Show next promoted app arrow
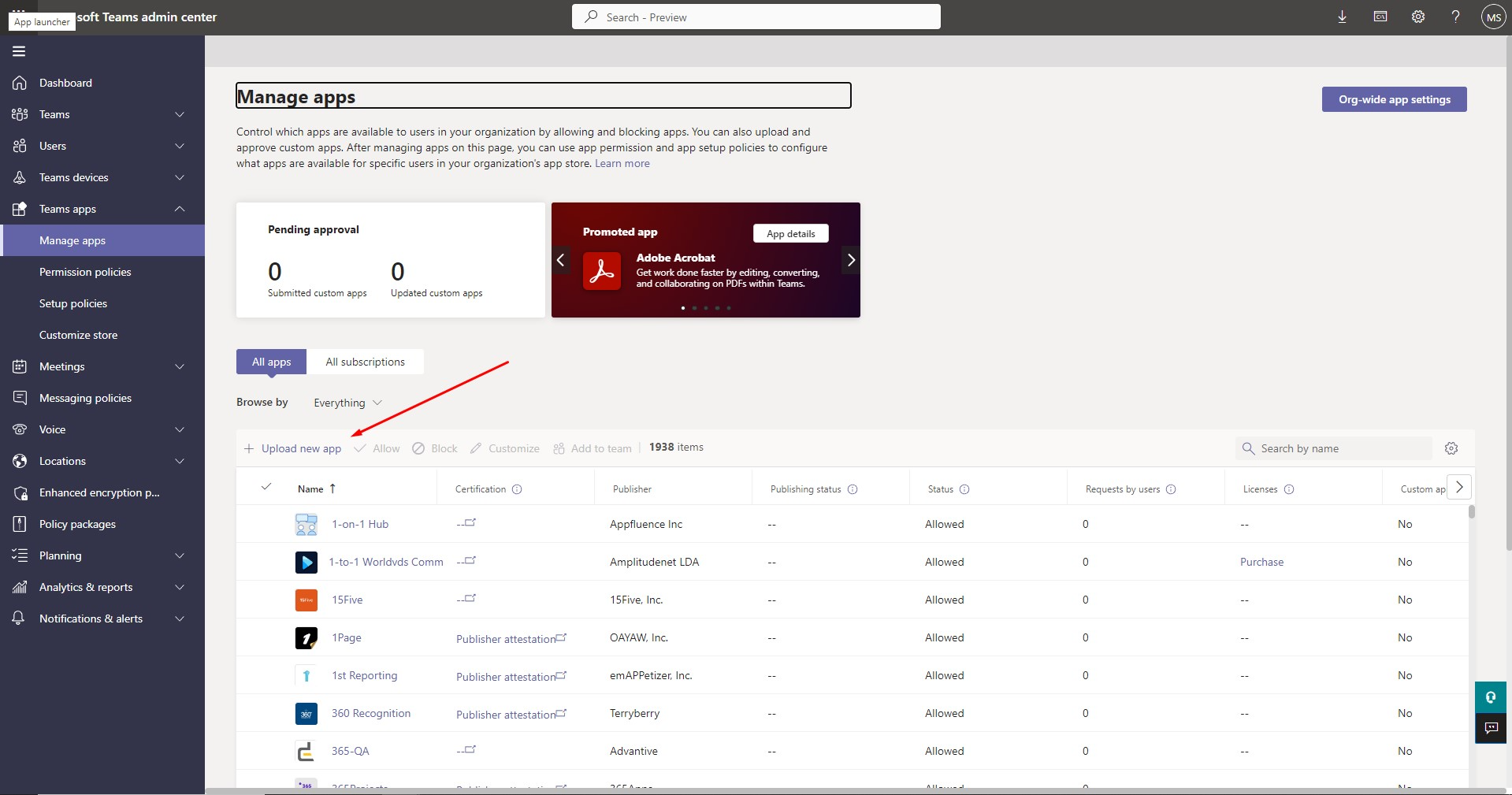The height and width of the screenshot is (795, 1512). [851, 260]
